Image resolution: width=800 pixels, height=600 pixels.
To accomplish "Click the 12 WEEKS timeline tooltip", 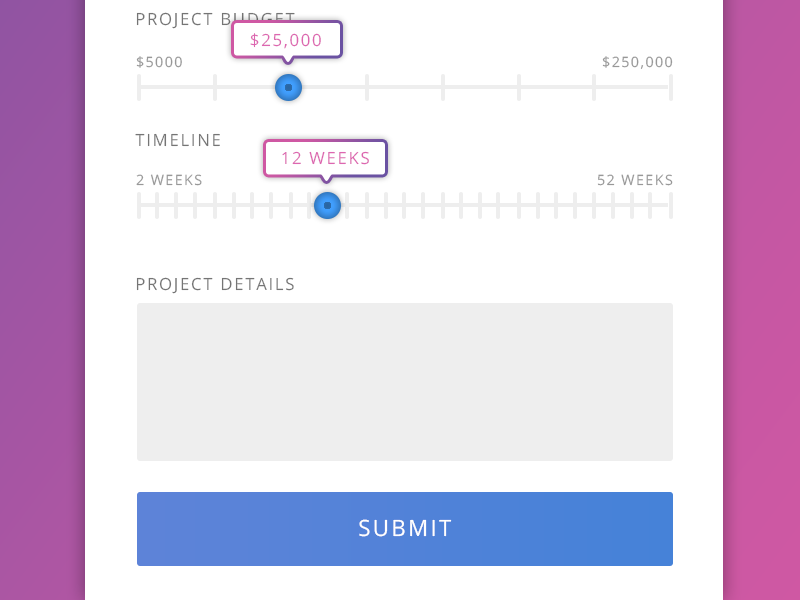I will point(325,158).
